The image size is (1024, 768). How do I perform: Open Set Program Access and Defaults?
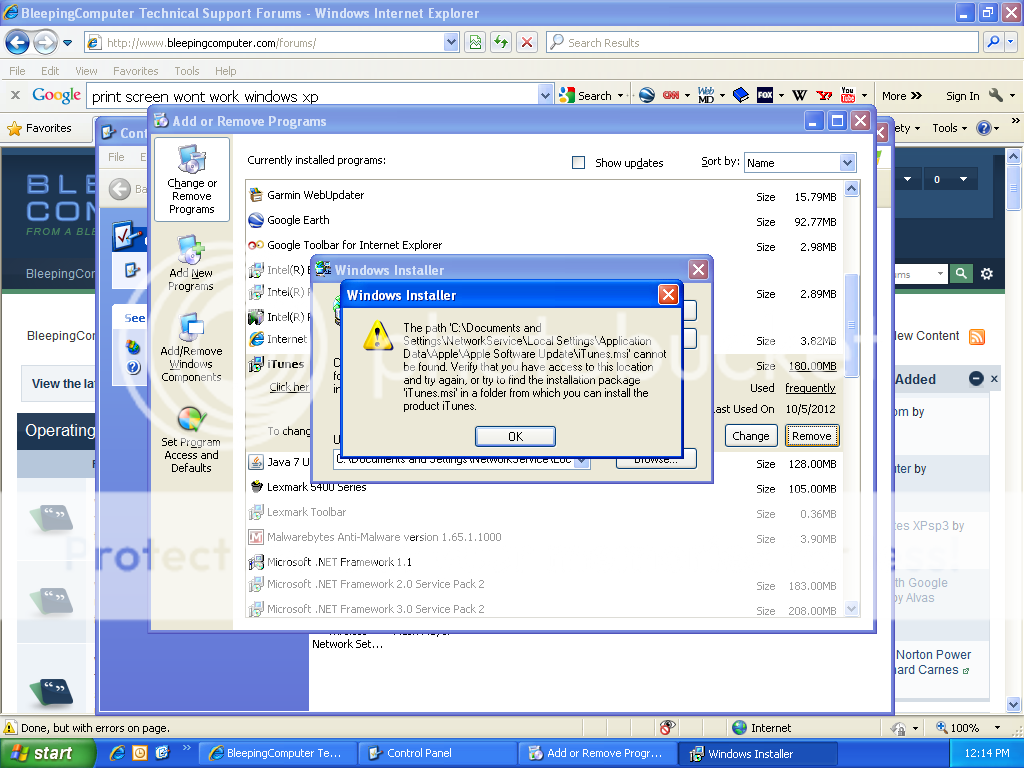[191, 440]
